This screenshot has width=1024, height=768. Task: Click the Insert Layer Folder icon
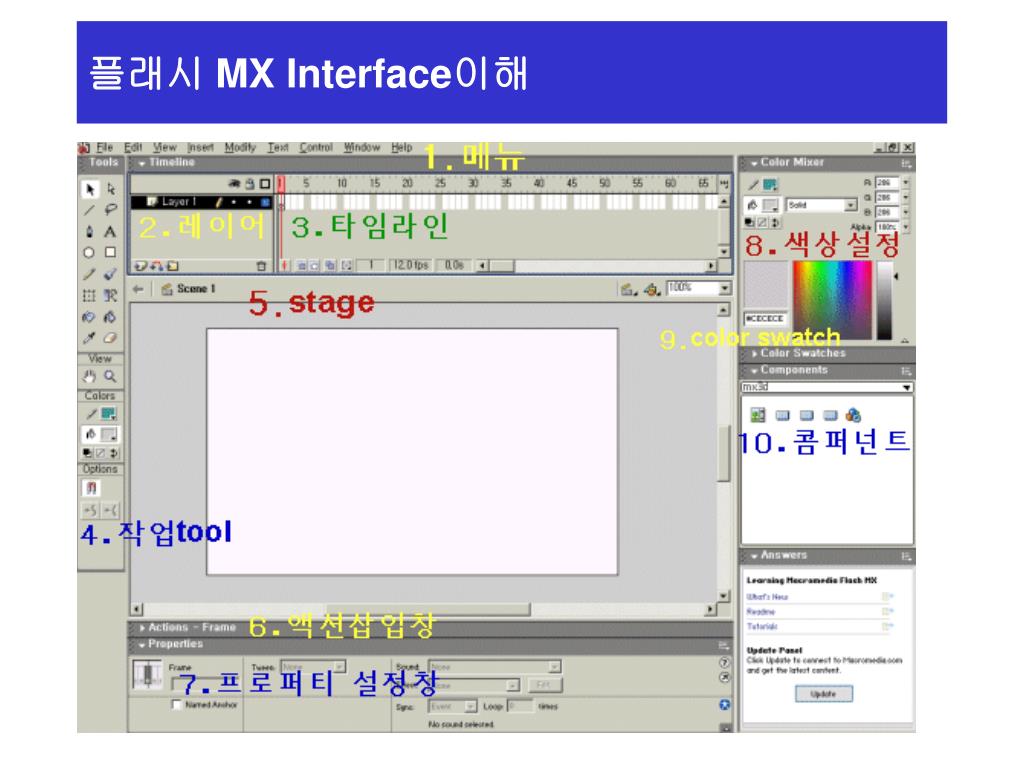point(173,266)
